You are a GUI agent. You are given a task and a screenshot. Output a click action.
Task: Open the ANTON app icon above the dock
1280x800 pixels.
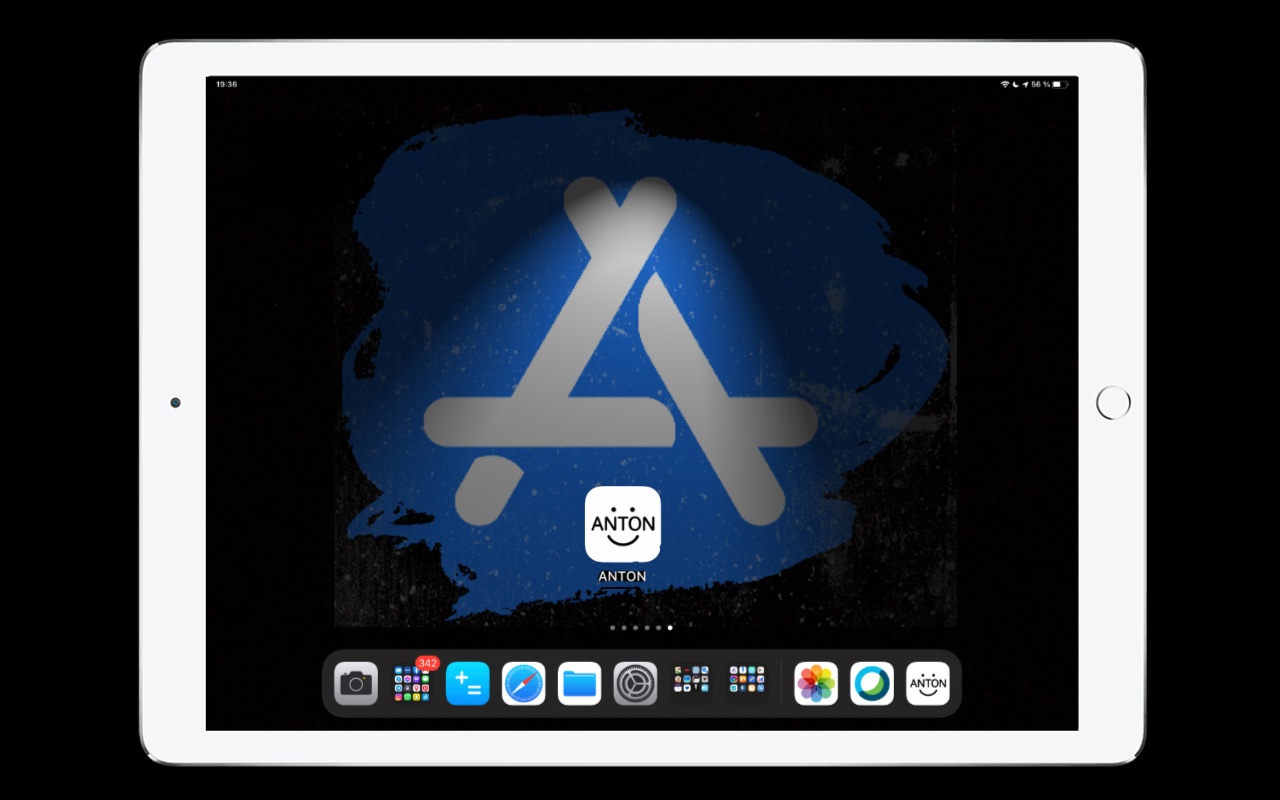point(622,524)
